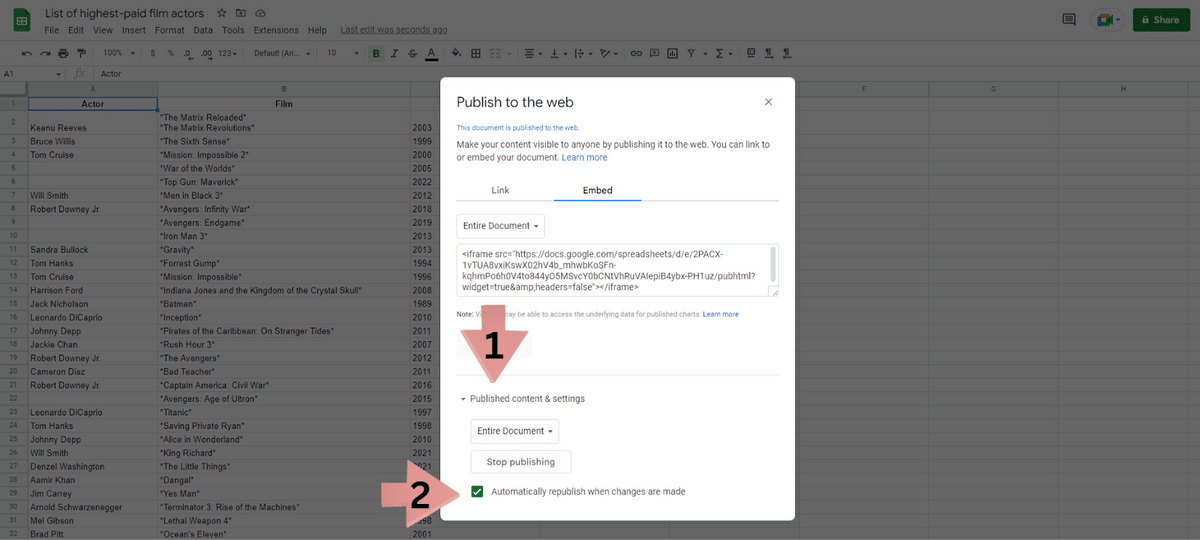This screenshot has width=1200, height=540.
Task: Star the spreadsheet with the star icon
Action: tap(222, 14)
